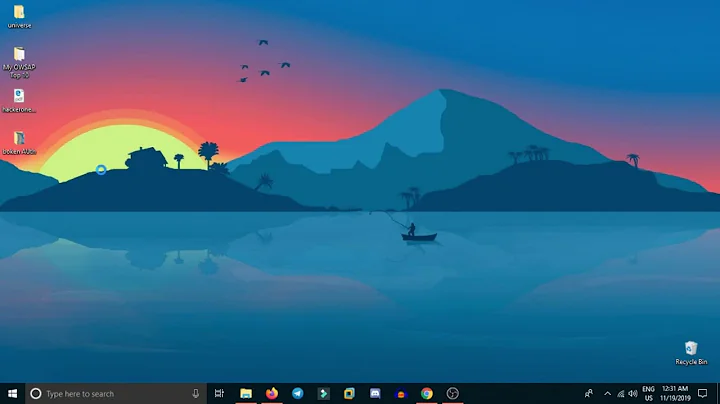Launch Google Chrome from the taskbar
Image resolution: width=720 pixels, height=404 pixels.
click(x=427, y=393)
